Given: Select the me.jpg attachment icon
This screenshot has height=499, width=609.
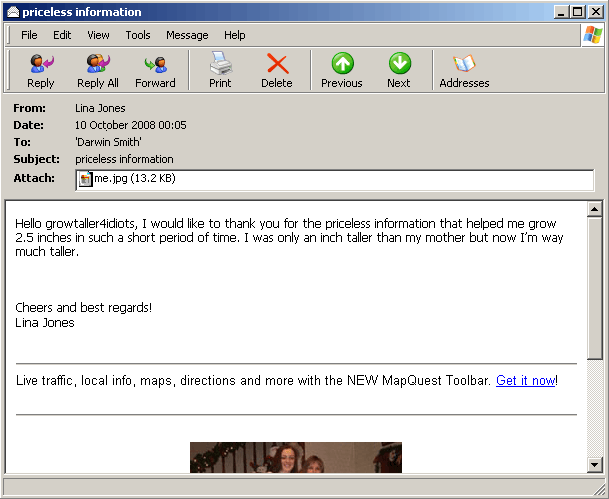Looking at the screenshot, I should [x=86, y=179].
